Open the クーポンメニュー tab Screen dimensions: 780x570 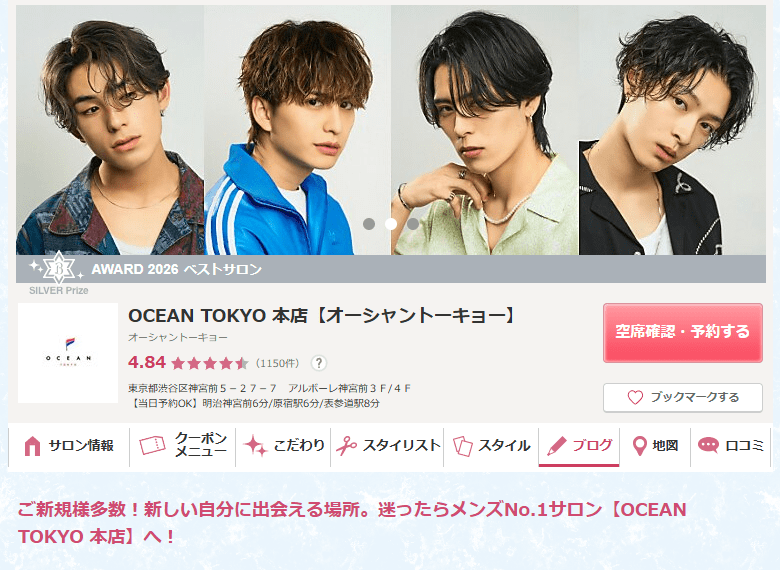coord(183,446)
